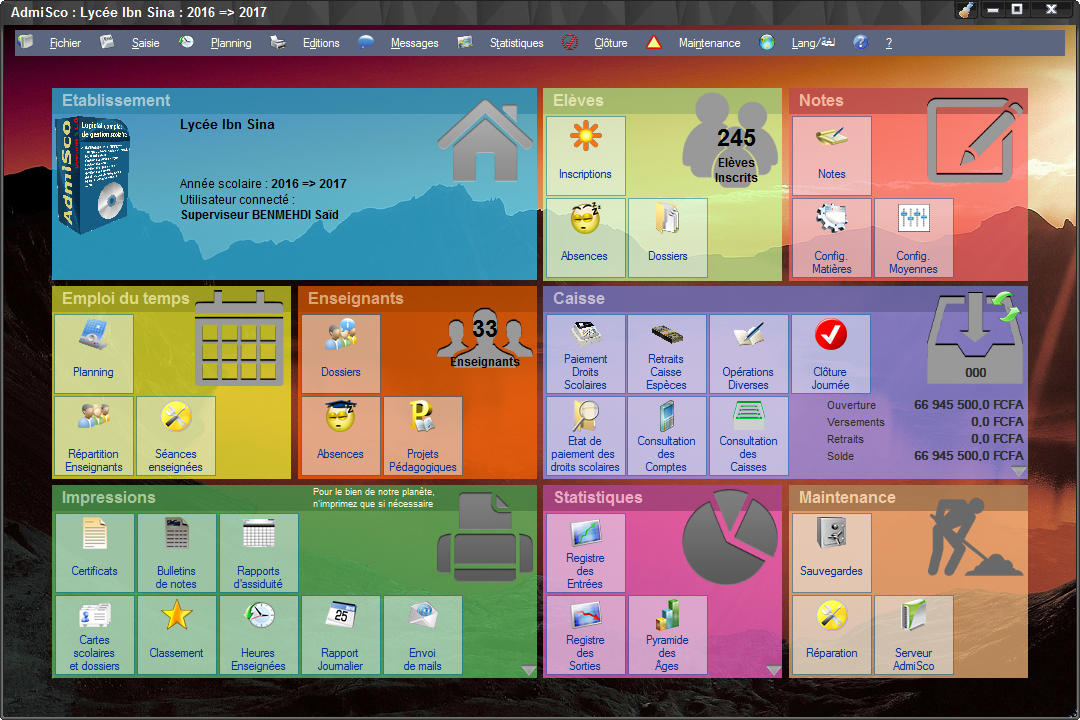Open the Fichier menu

[65, 43]
